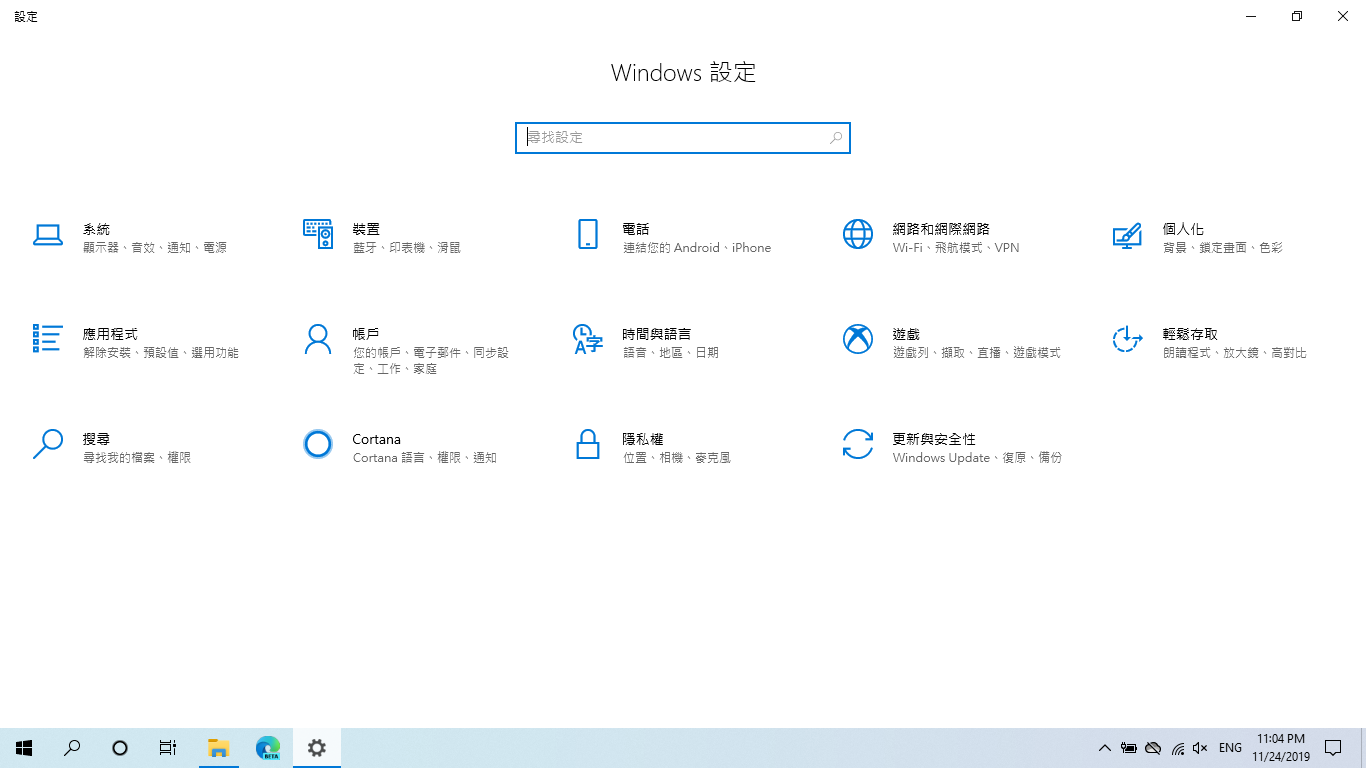Open the 應用程式 list icon
1366x768 pixels.
click(x=48, y=339)
